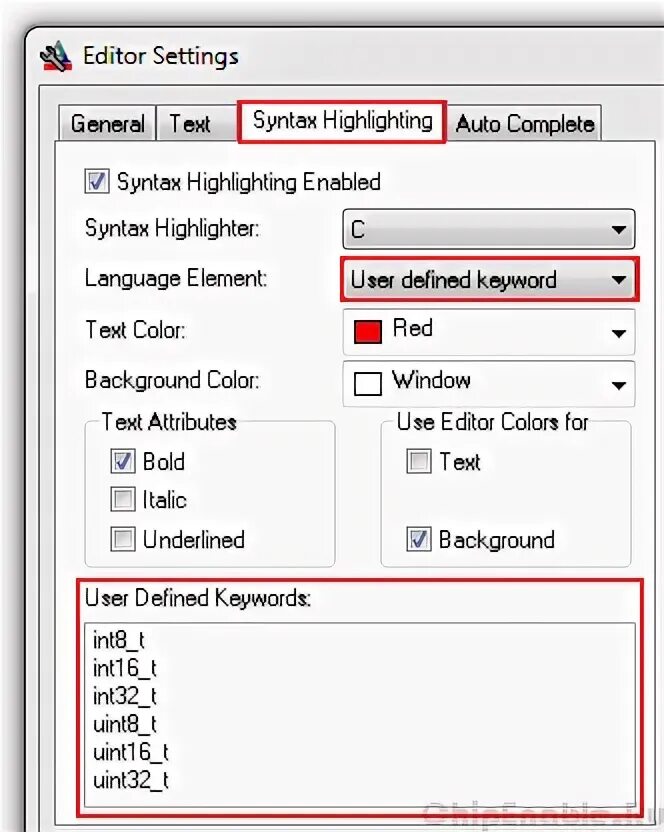Viewport: 664px width, 832px height.
Task: Click the int8_t keyword line
Action: pyautogui.click(x=118, y=640)
